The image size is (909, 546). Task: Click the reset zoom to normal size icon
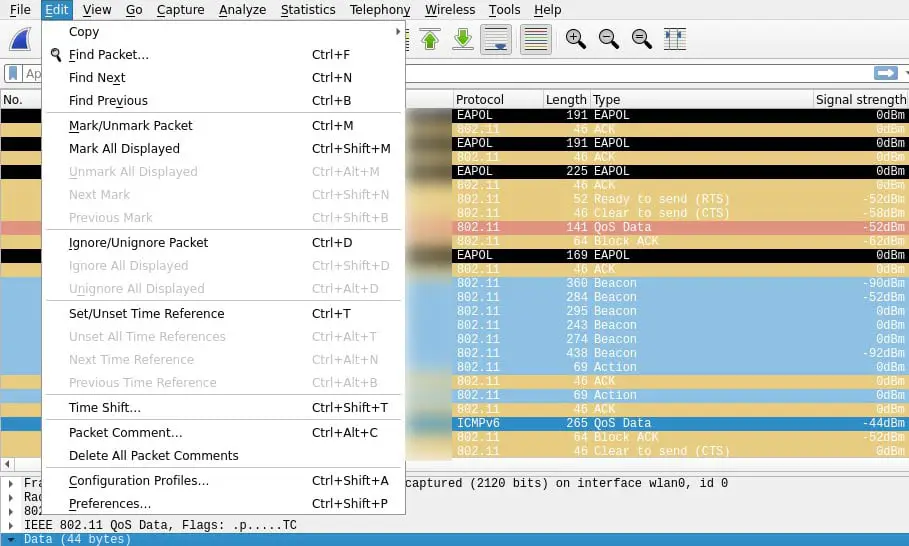pos(641,39)
